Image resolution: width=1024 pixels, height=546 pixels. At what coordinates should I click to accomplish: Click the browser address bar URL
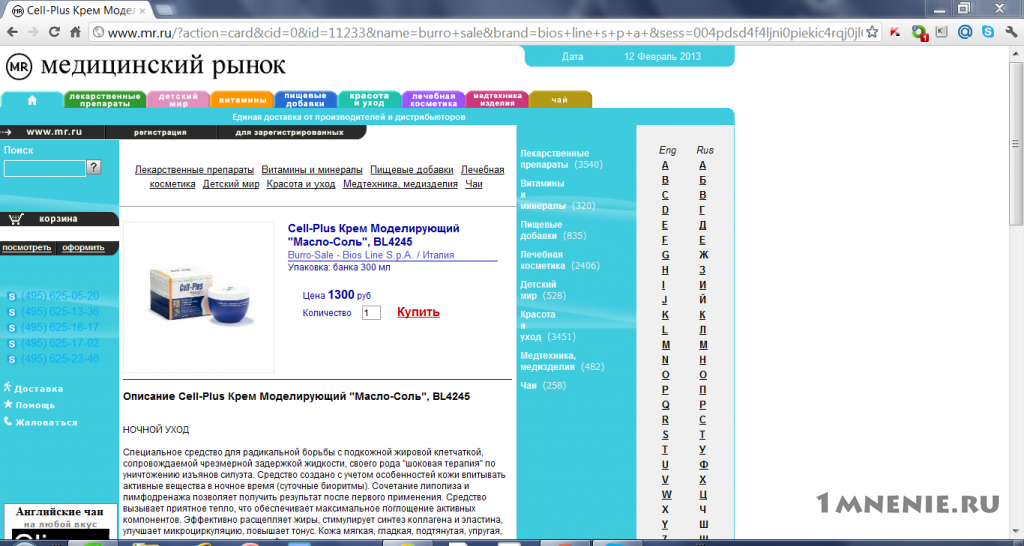point(485,32)
